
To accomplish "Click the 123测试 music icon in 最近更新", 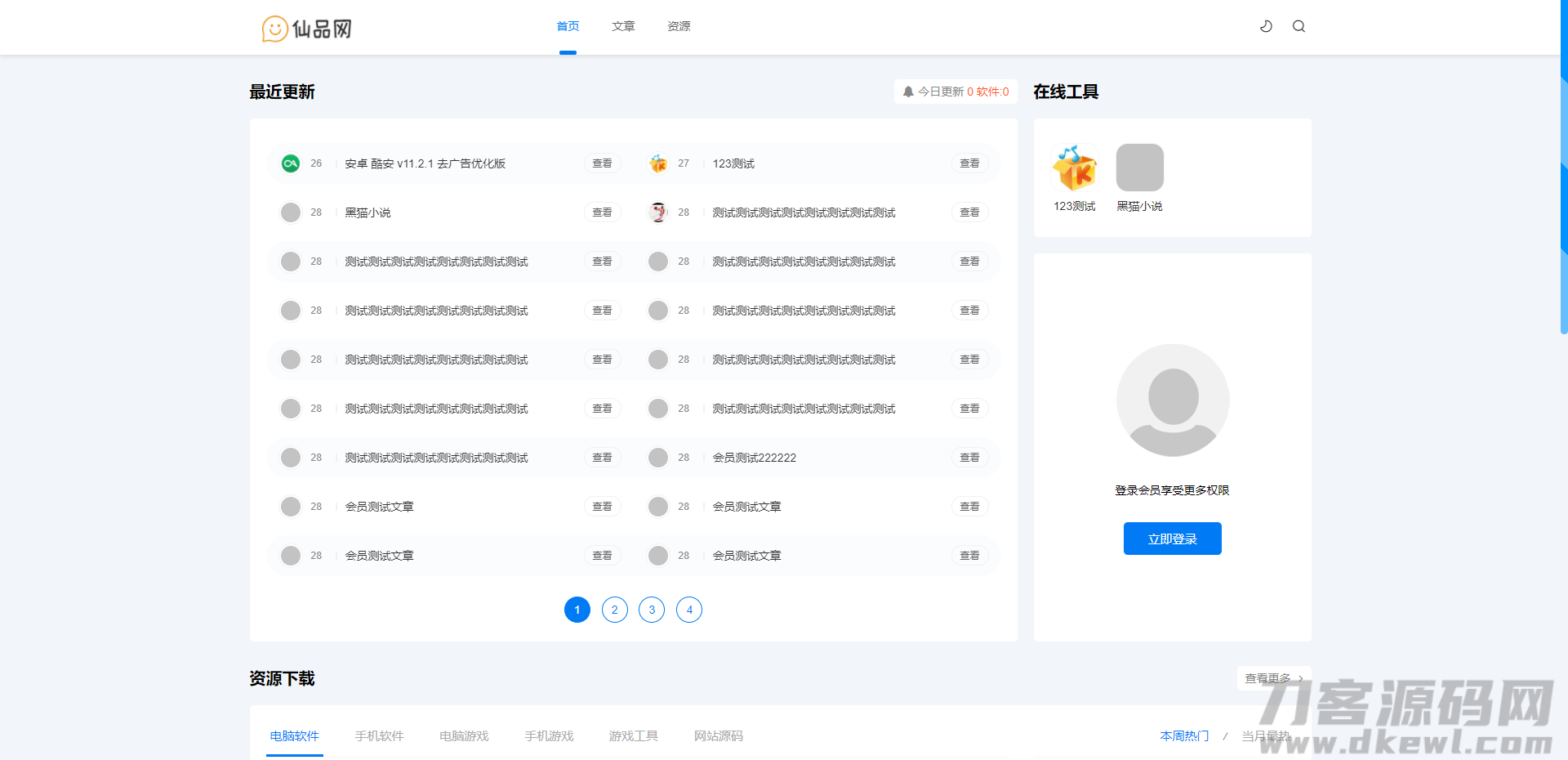I will click(x=657, y=163).
